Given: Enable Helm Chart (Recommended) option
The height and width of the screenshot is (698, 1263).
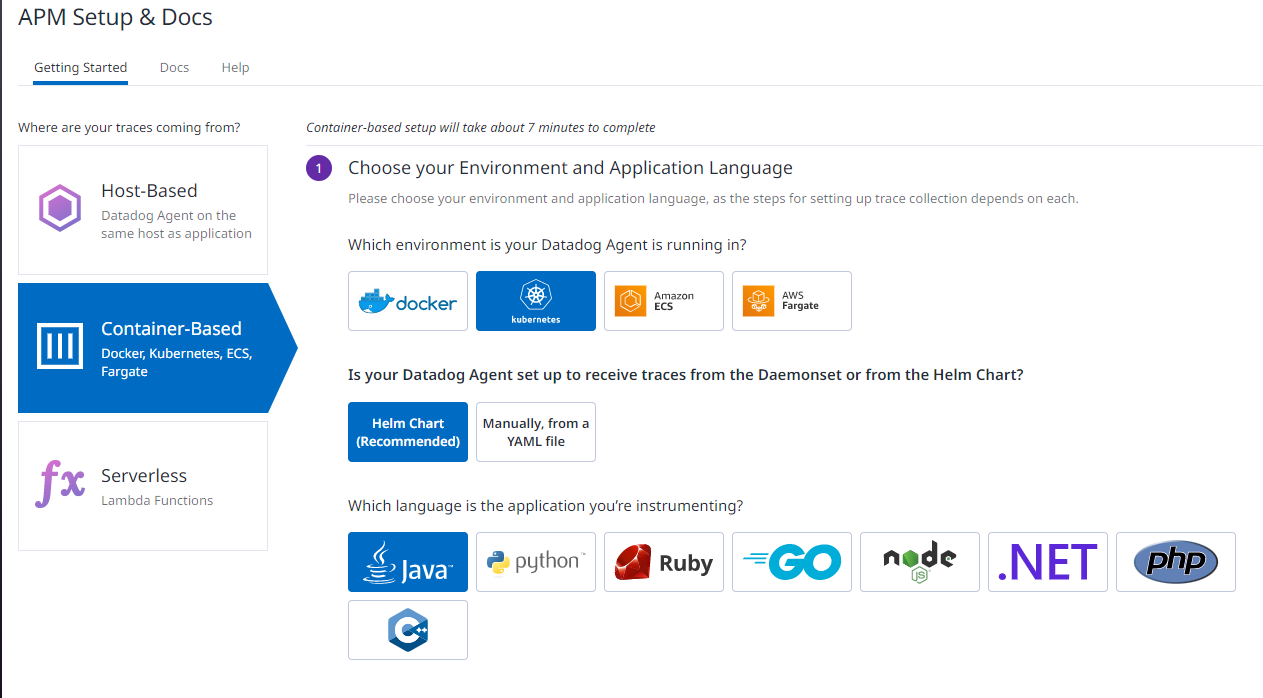Looking at the screenshot, I should [x=407, y=431].
